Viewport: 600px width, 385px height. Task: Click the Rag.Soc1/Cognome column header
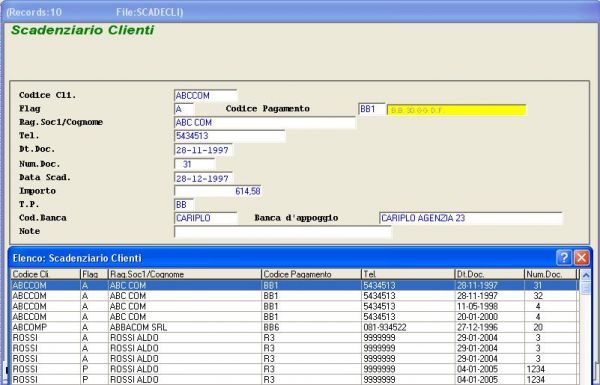click(x=184, y=274)
